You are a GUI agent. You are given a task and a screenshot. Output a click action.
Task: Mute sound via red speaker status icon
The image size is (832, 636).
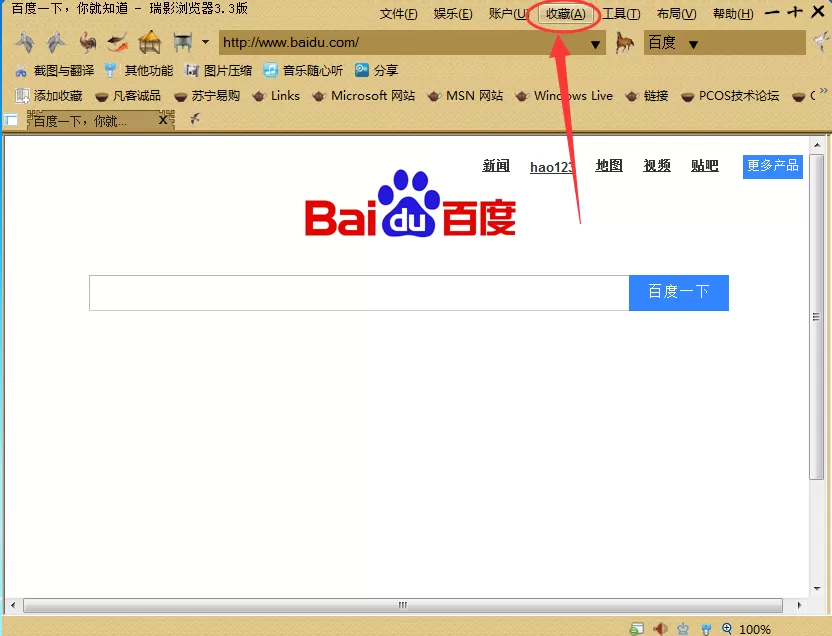(660, 629)
